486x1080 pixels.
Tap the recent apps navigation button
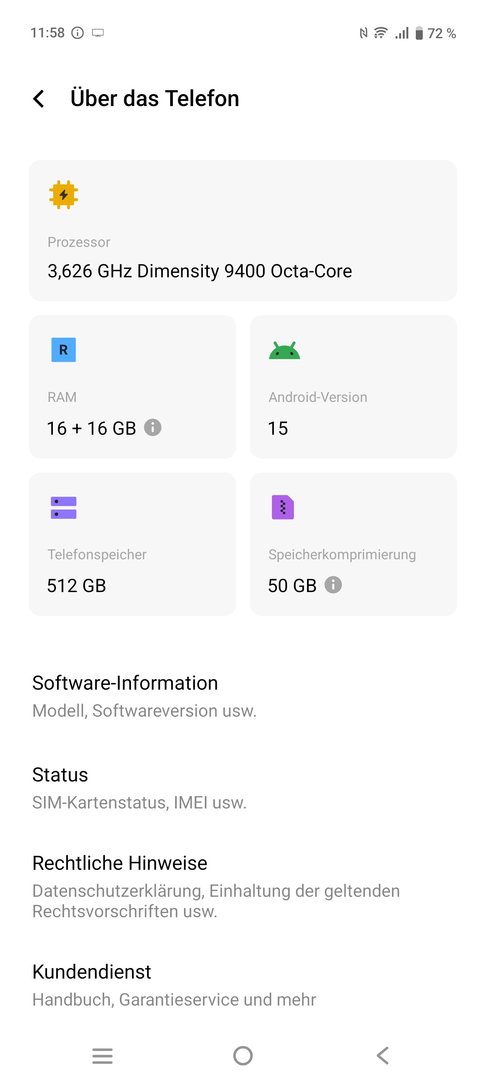103,1055
